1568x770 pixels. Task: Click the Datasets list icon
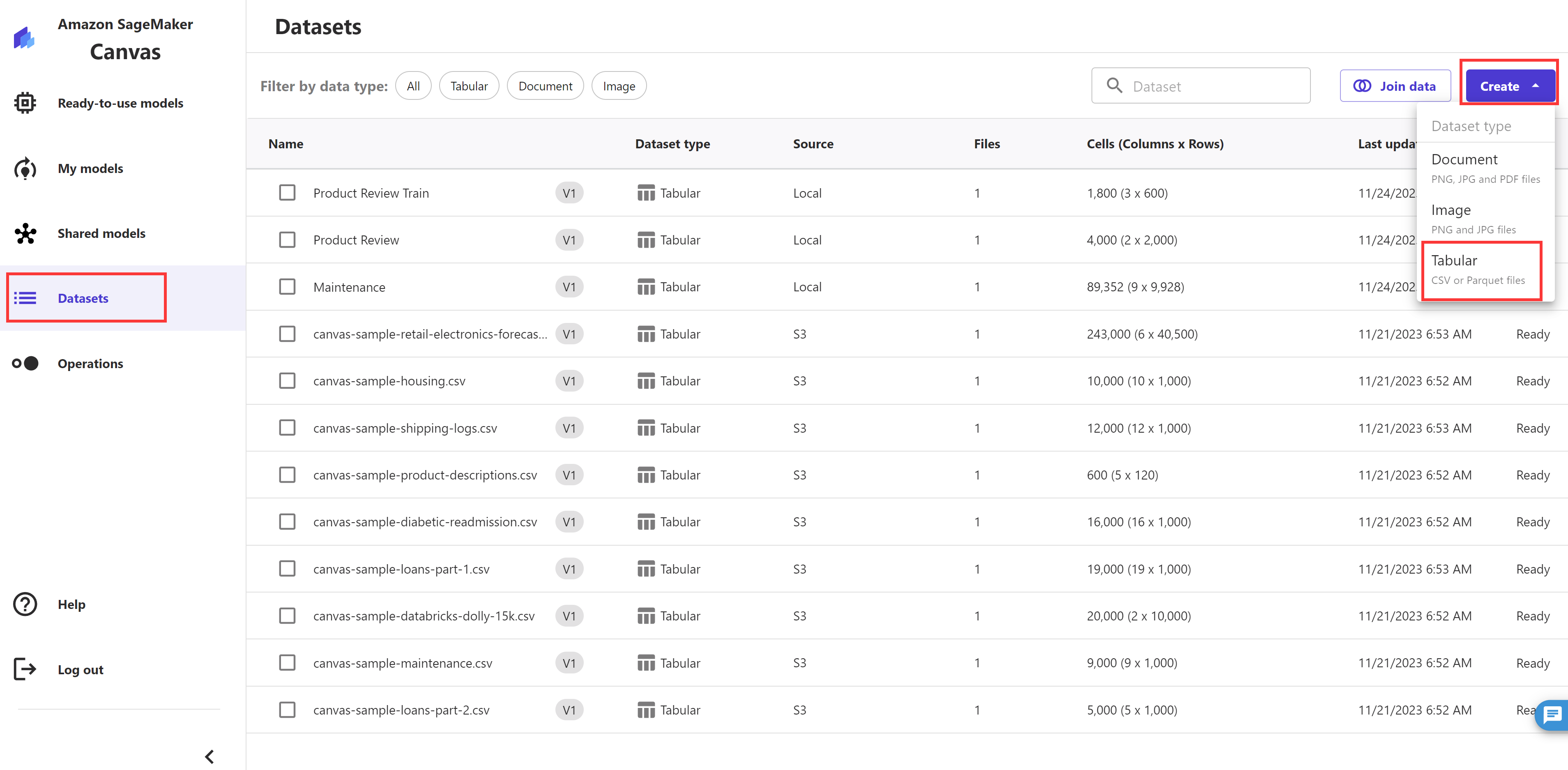tap(25, 298)
